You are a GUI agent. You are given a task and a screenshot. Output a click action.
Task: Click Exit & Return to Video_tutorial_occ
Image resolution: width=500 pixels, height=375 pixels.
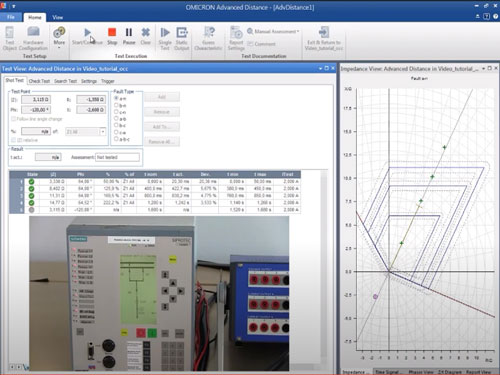324,32
